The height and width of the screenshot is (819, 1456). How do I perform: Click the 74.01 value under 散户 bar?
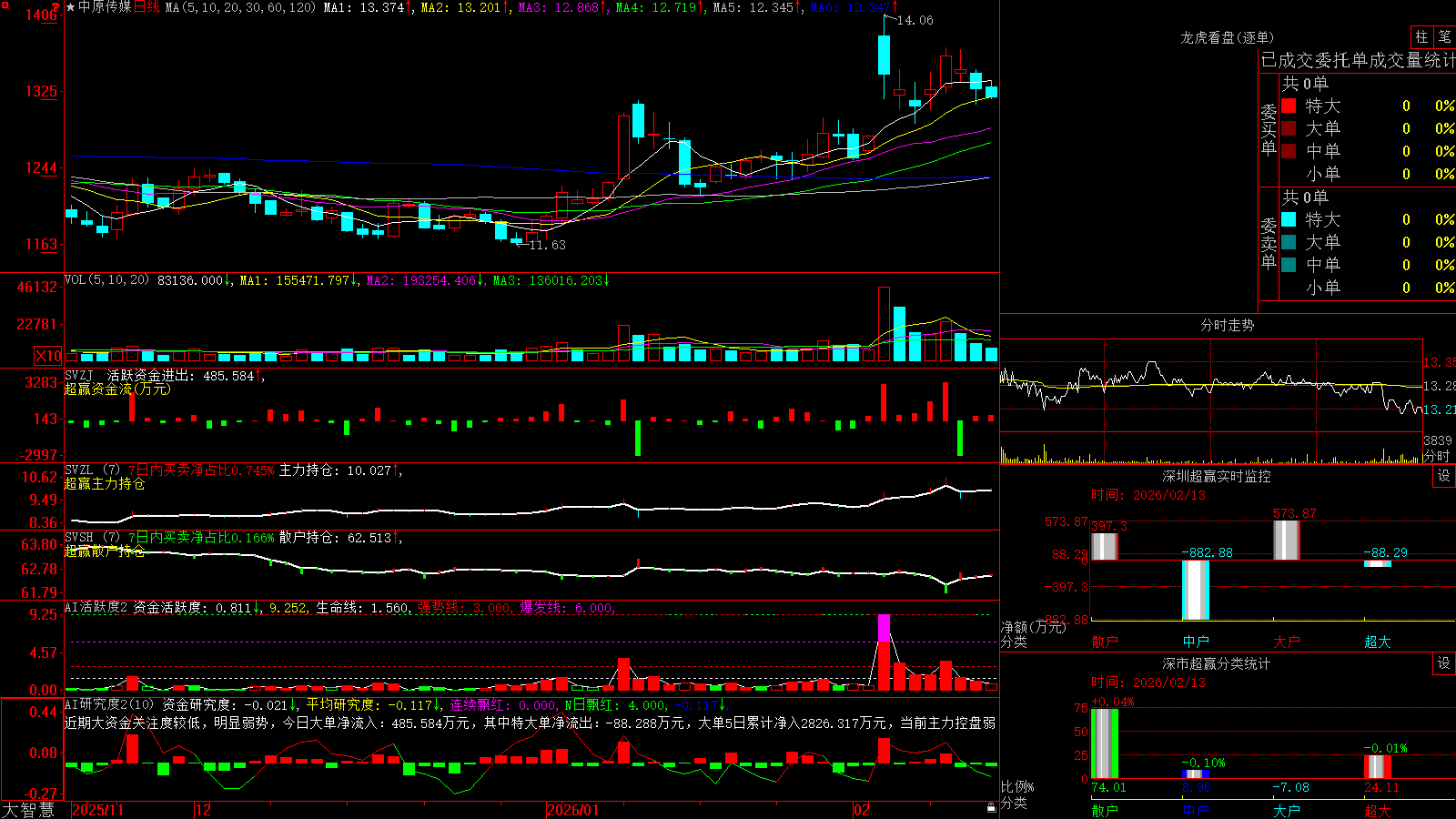click(1109, 787)
